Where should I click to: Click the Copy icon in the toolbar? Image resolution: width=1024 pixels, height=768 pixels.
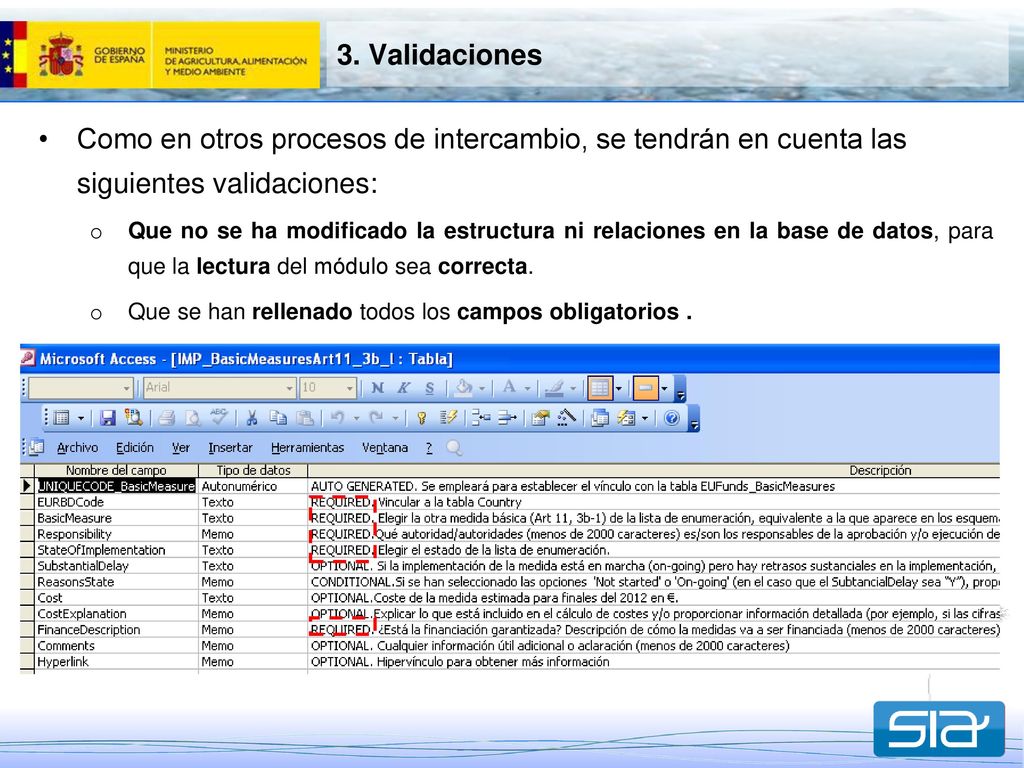[x=278, y=418]
